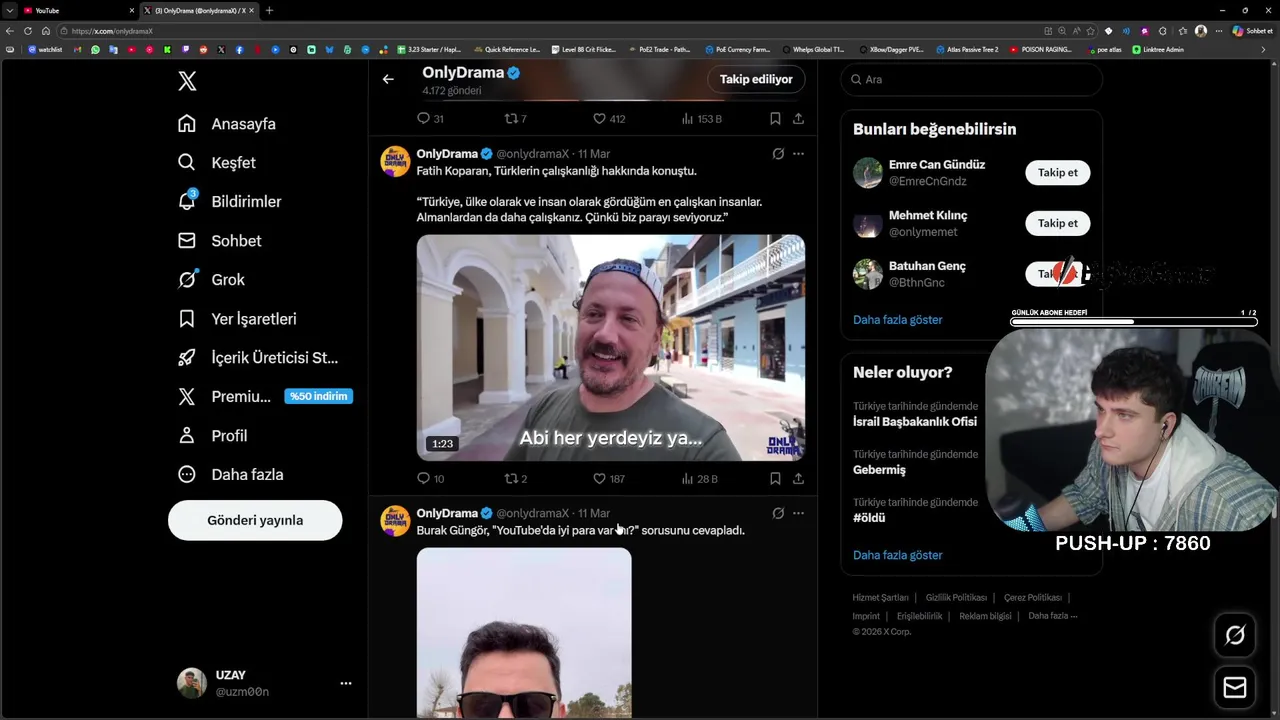Open Grok explain on Burak Güngör post
Viewport: 1280px width, 720px height.
(x=778, y=513)
